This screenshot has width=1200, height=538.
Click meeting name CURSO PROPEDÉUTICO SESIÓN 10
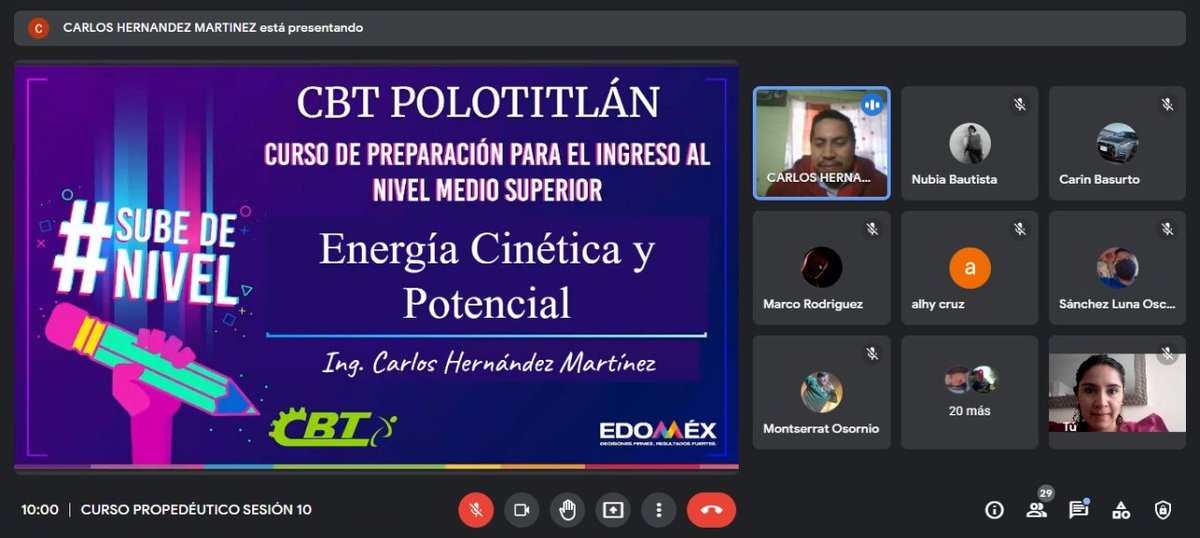click(196, 510)
